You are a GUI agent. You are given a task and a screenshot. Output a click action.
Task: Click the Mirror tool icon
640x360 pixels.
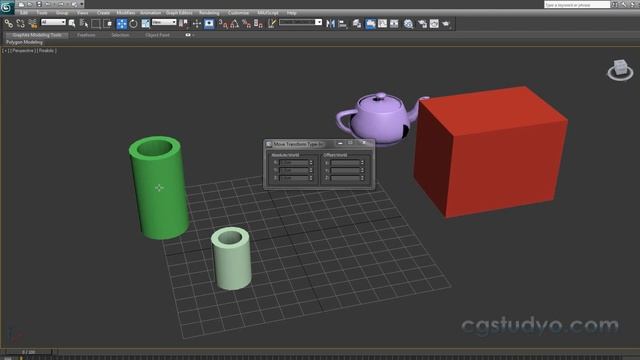pyautogui.click(x=331, y=24)
